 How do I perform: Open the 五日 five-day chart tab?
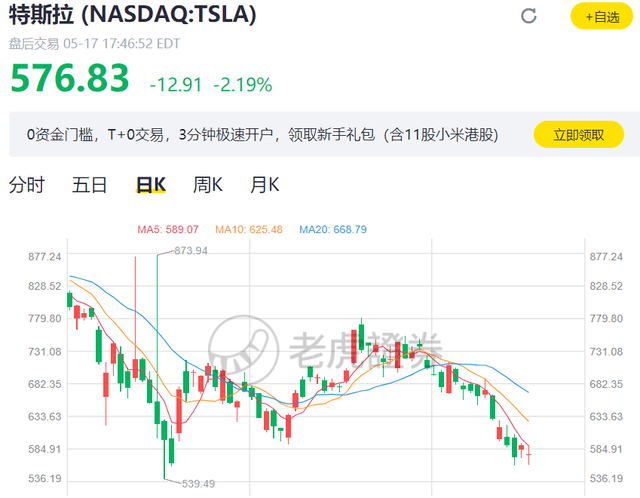point(89,185)
